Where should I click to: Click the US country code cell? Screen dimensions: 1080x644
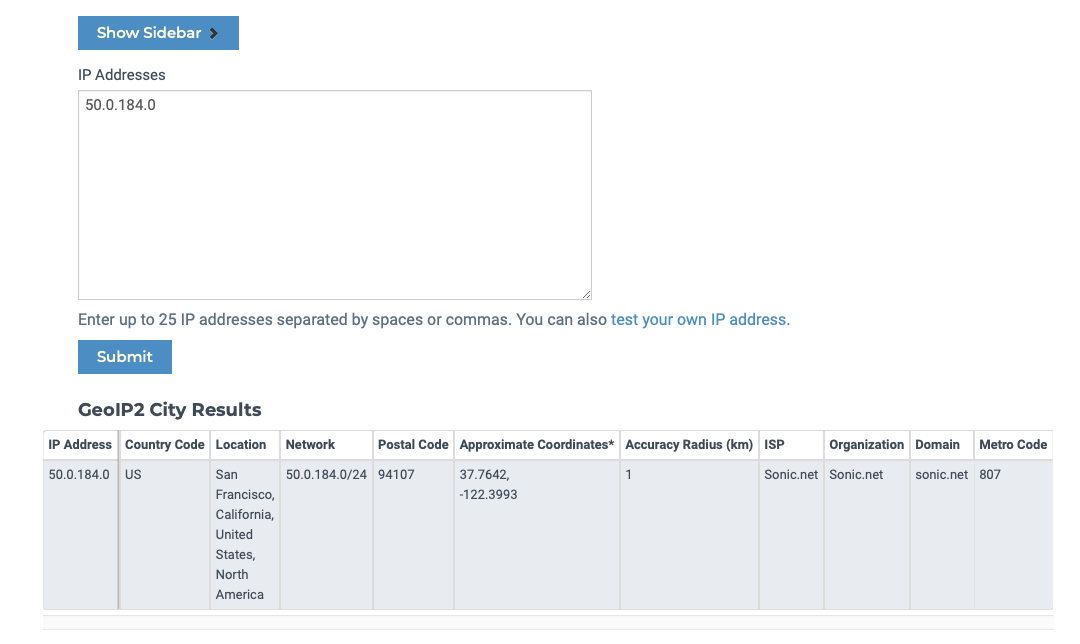[x=165, y=534]
